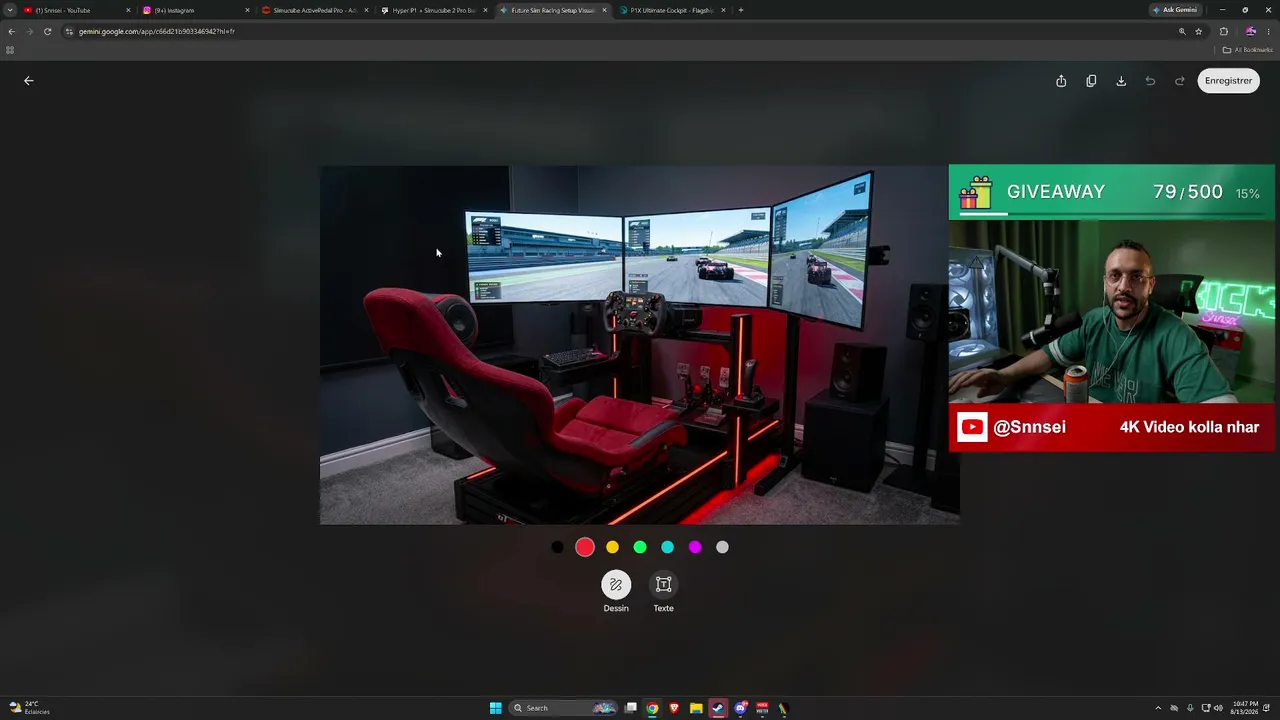Open Task View from the taskbar

pyautogui.click(x=631, y=708)
